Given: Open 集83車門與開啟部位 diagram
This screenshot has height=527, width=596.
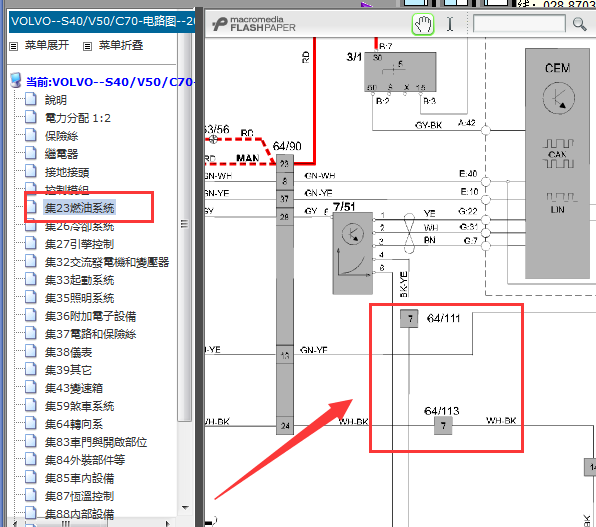Looking at the screenshot, I should pos(96,442).
